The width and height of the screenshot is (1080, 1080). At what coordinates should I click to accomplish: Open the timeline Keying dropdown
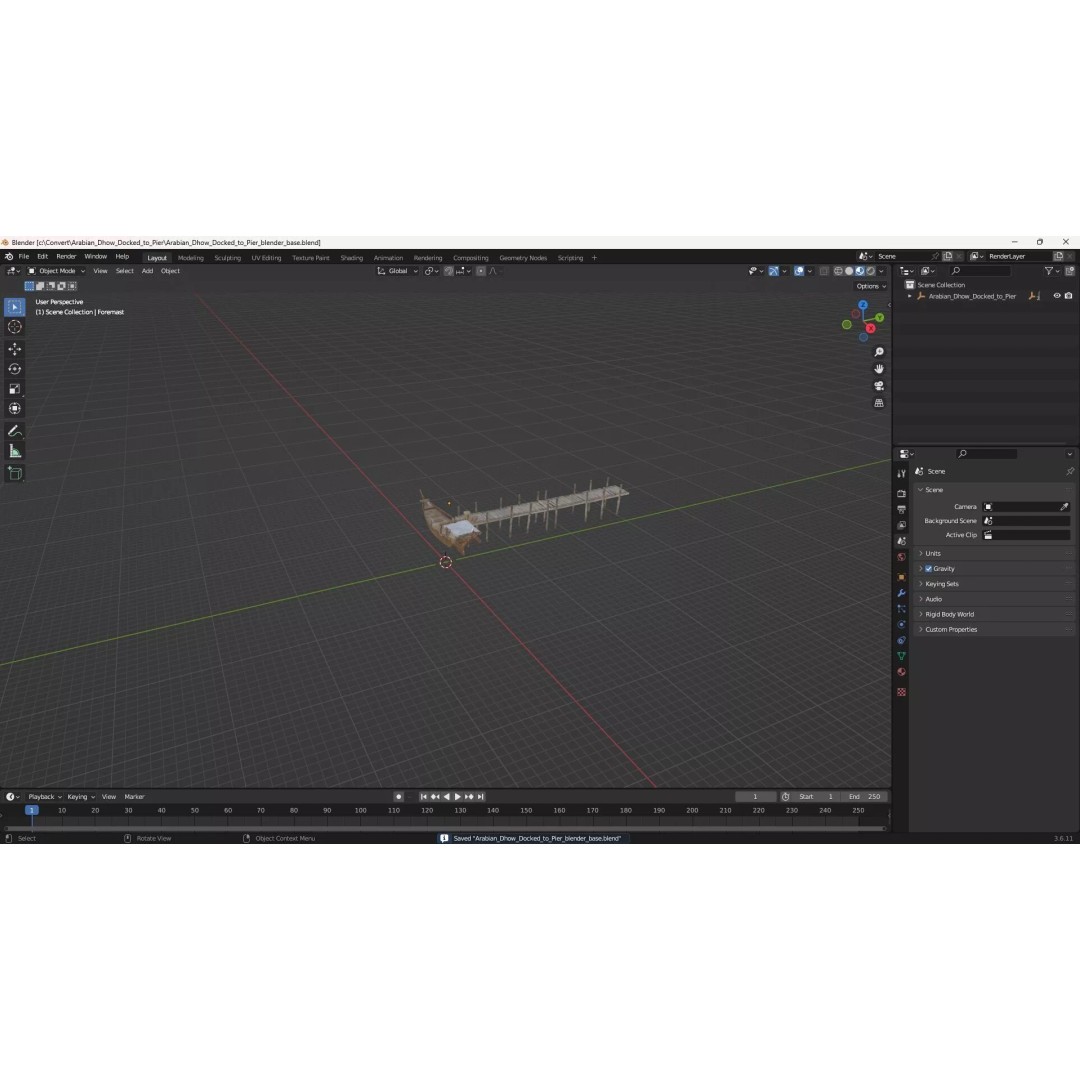point(81,797)
